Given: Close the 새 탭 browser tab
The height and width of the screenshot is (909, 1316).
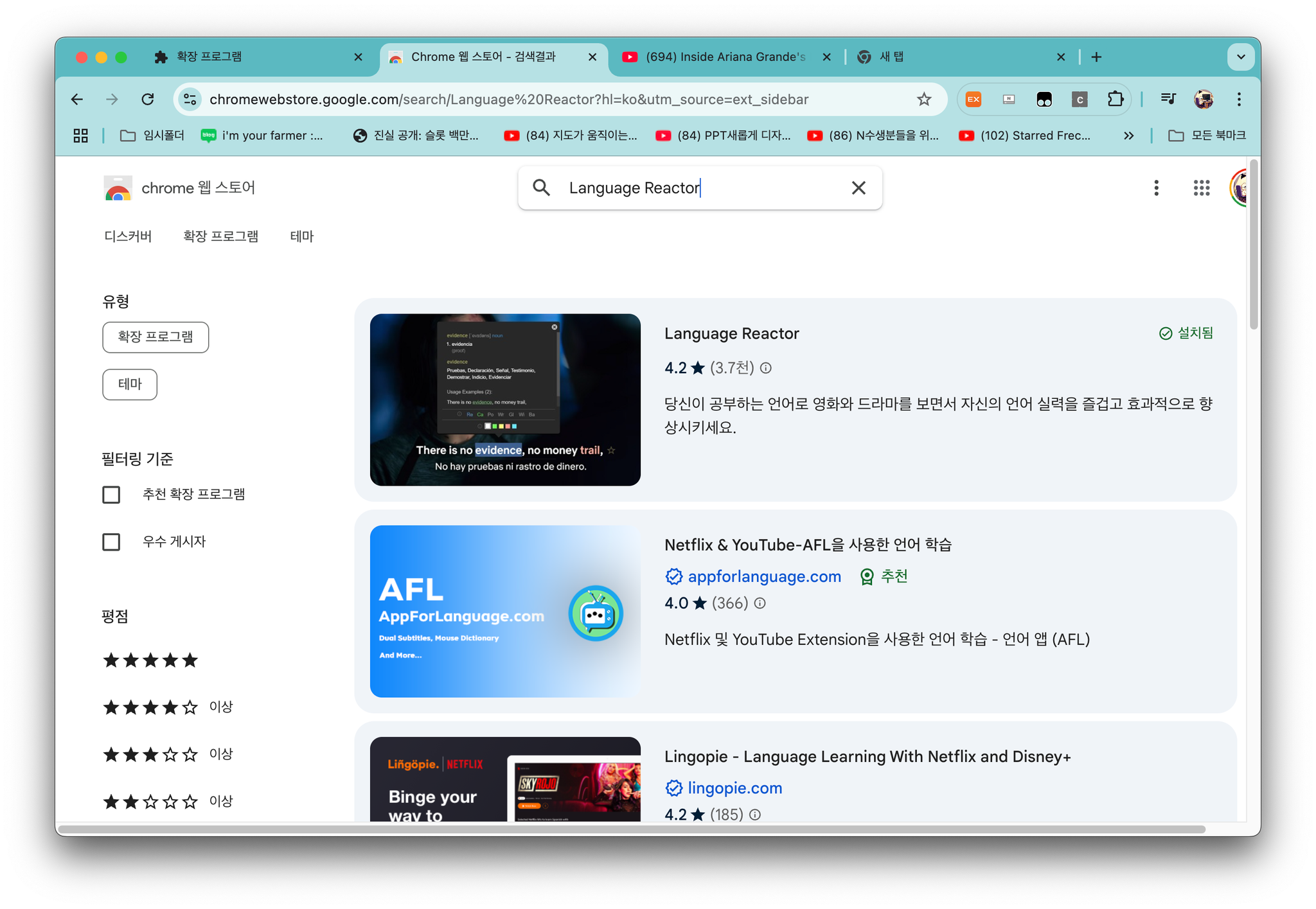Looking at the screenshot, I should coord(1061,57).
